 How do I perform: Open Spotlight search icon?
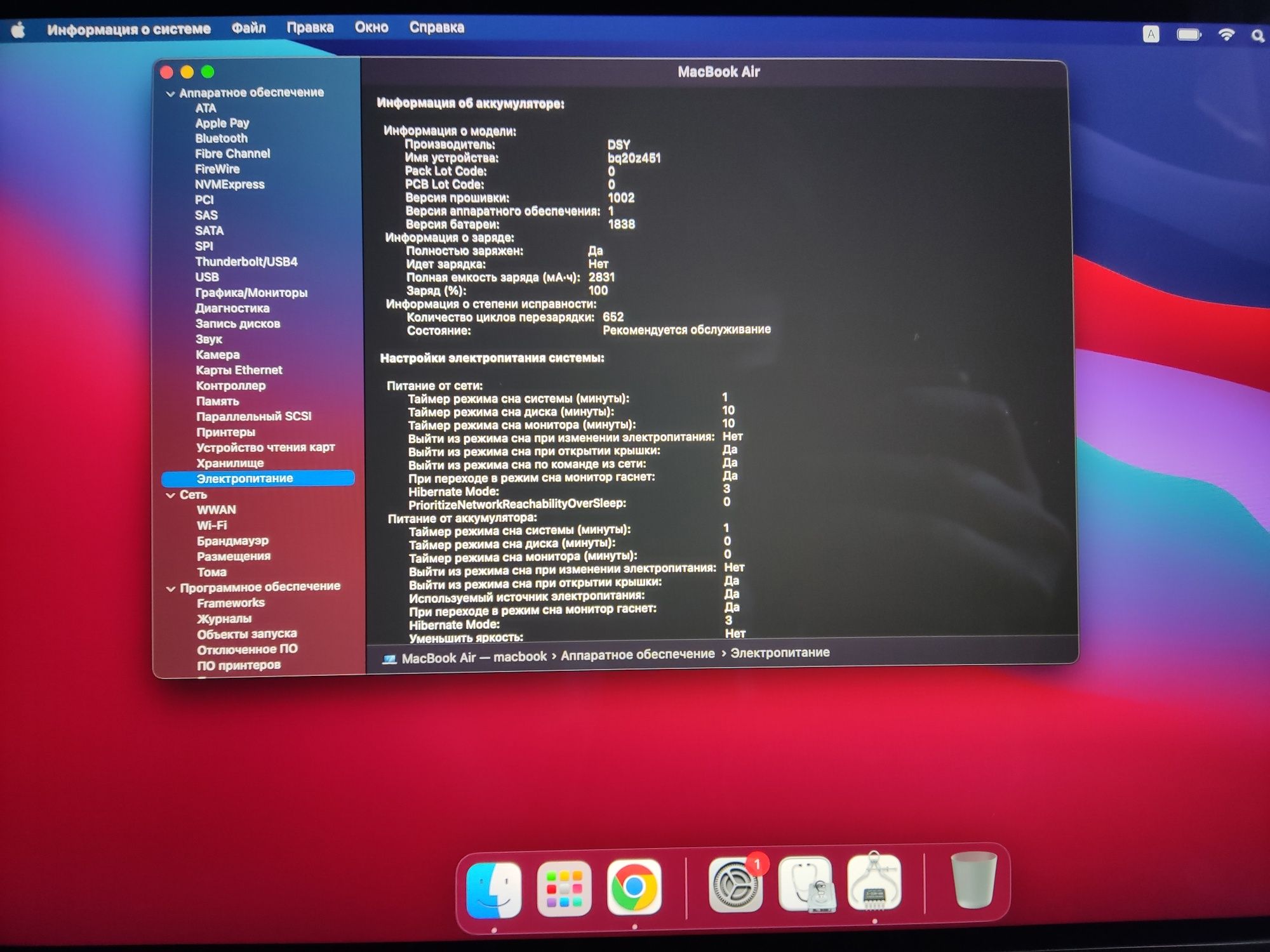[x=1258, y=36]
